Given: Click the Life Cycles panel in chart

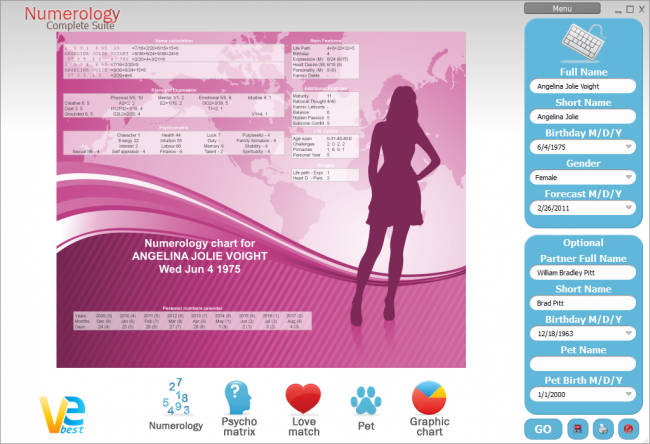Looking at the screenshot, I should 325,146.
